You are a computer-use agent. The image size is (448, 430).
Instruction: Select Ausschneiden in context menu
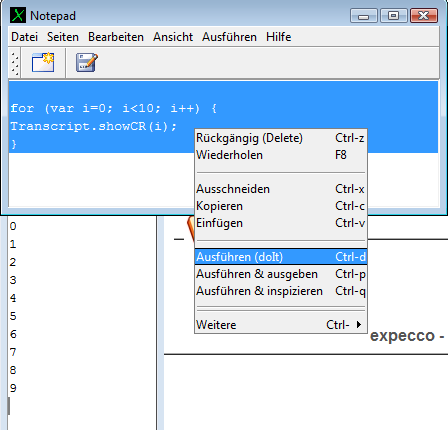(x=281, y=189)
